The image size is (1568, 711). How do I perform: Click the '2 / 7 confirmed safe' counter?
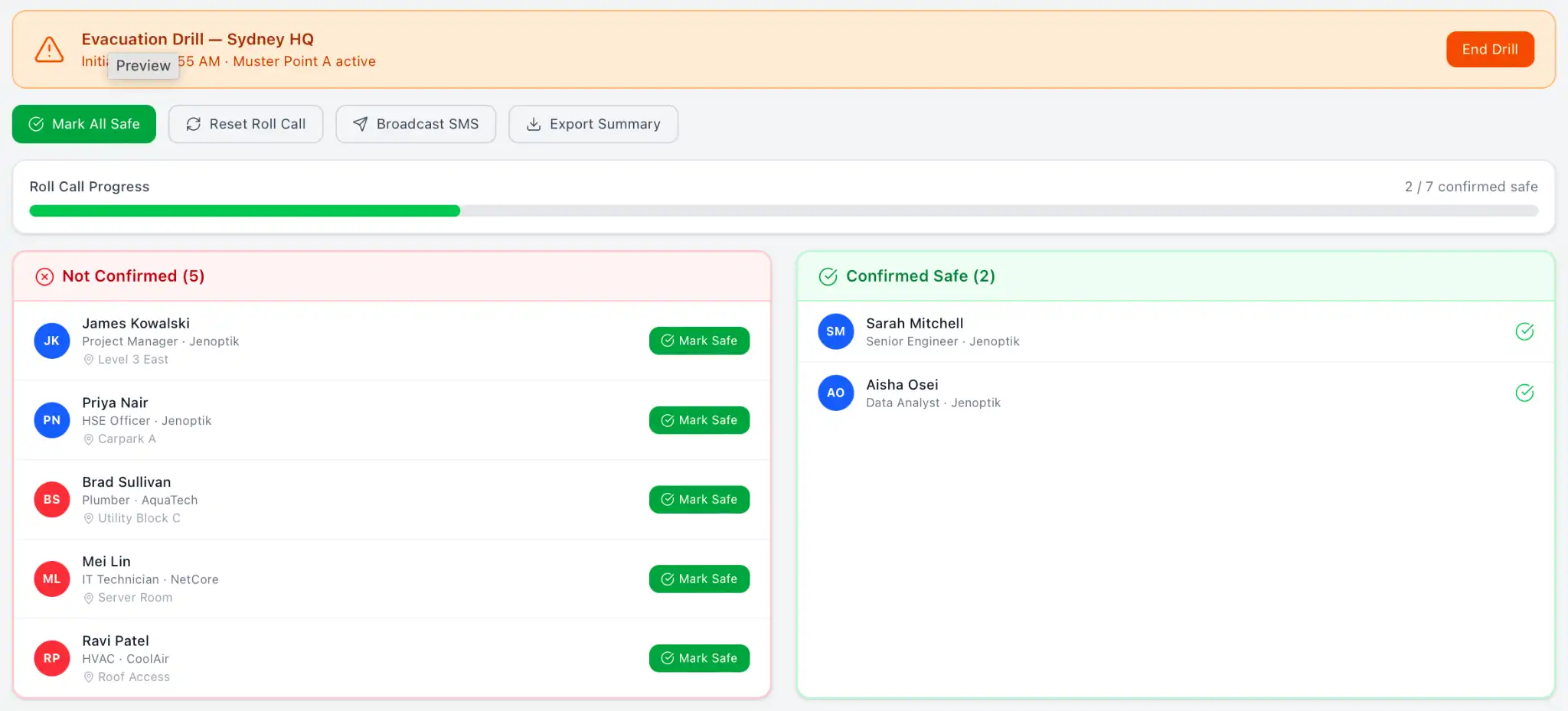pyautogui.click(x=1471, y=187)
